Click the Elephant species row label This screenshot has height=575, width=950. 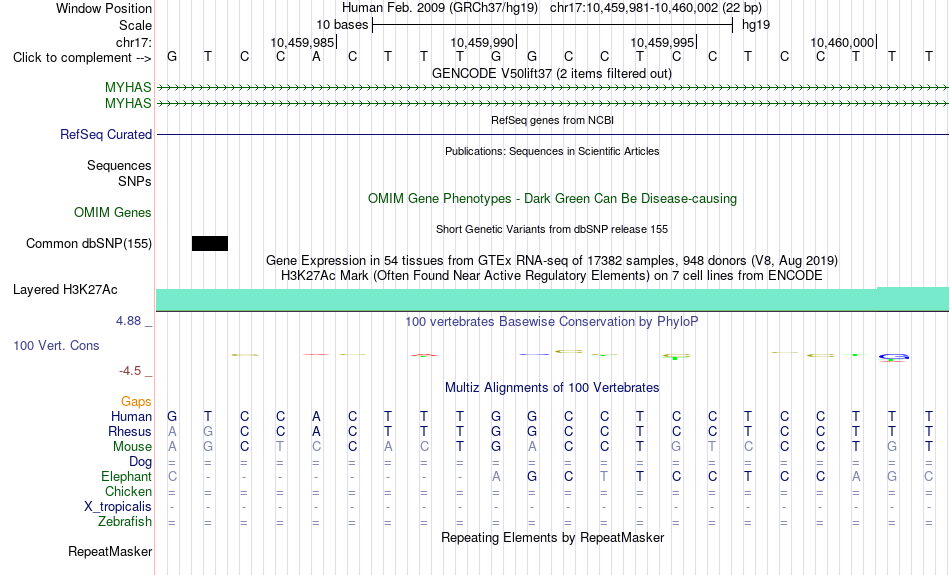127,477
